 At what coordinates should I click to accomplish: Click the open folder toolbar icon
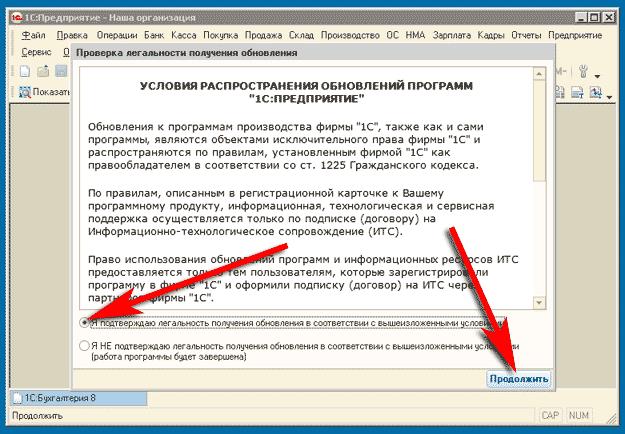coord(45,72)
